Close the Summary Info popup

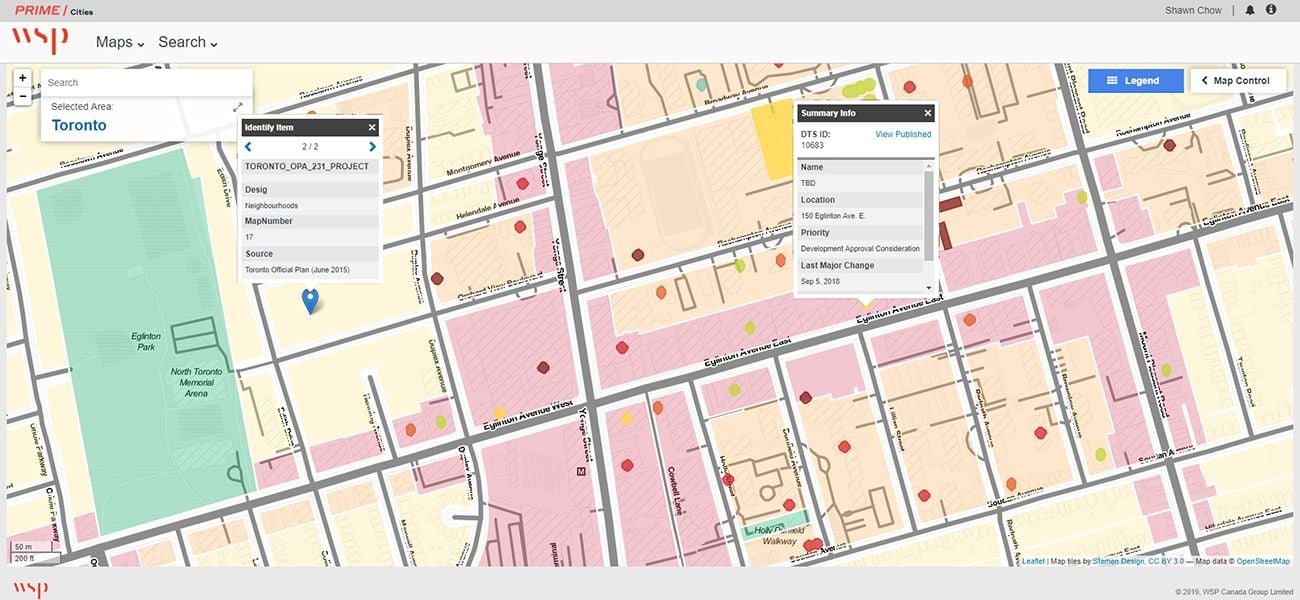click(x=928, y=113)
